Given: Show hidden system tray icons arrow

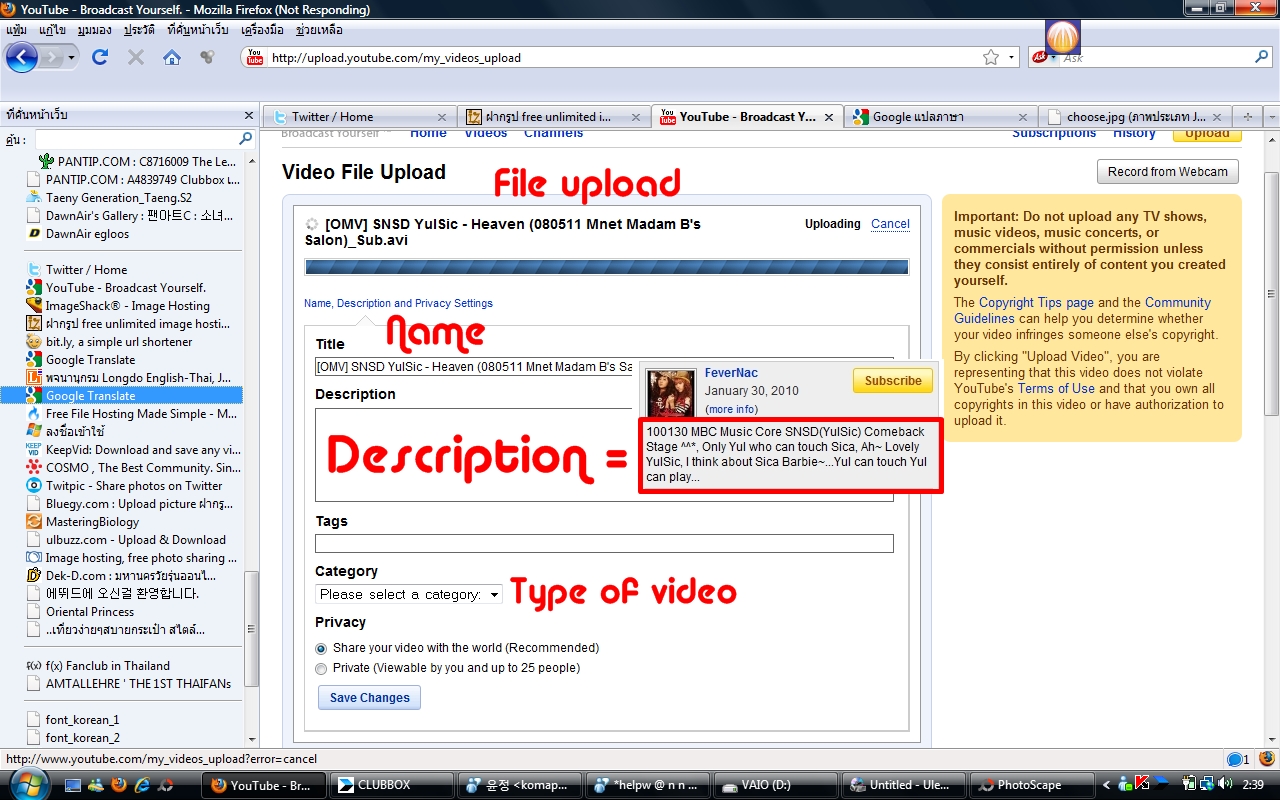Looking at the screenshot, I should 1107,785.
